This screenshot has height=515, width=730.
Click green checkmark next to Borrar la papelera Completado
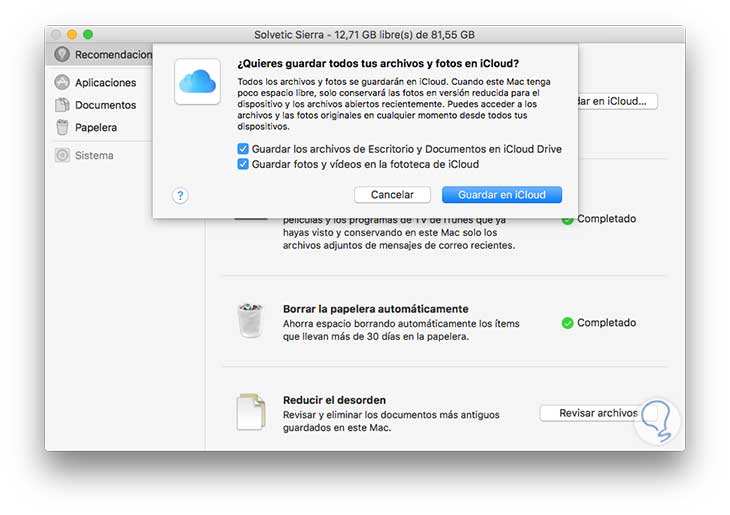click(x=567, y=323)
